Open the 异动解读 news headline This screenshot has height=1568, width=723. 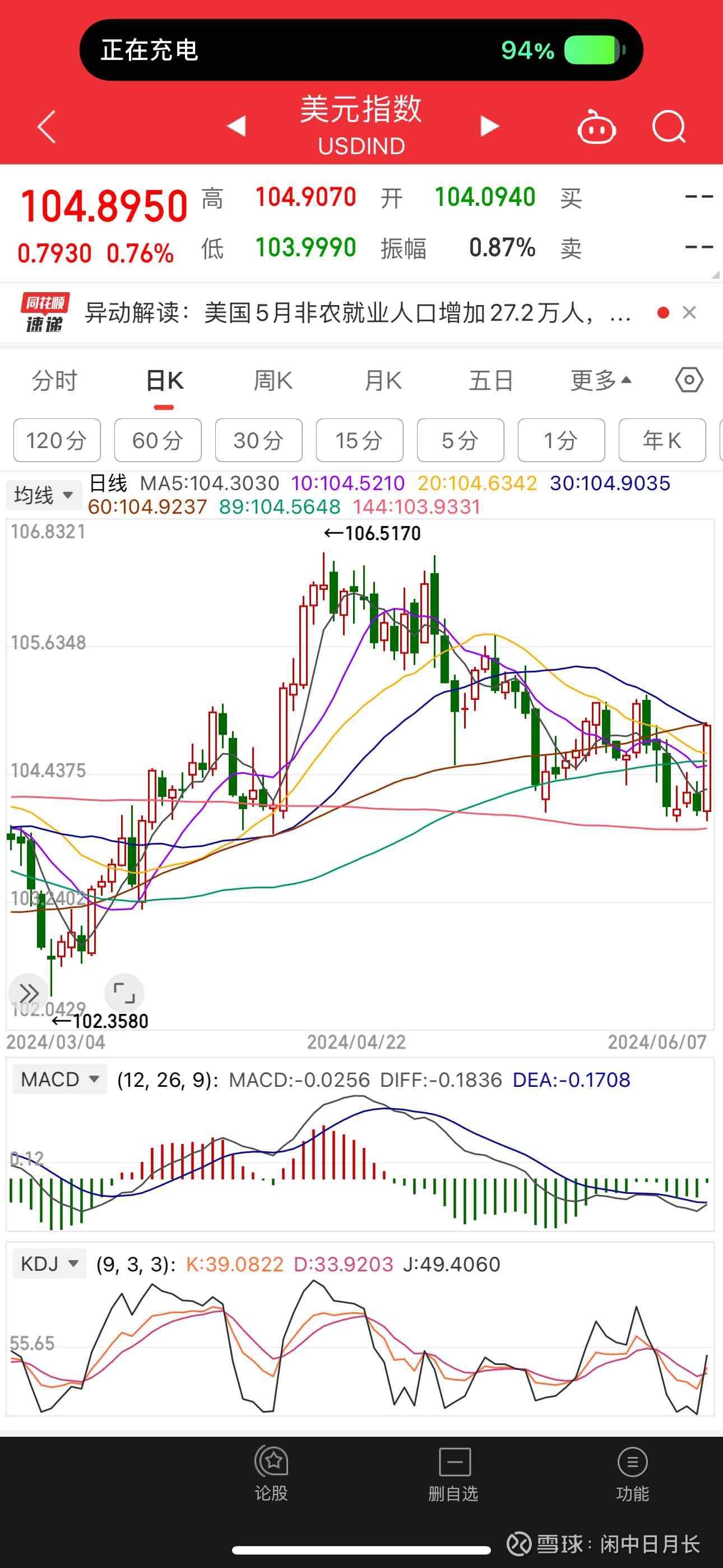357,313
